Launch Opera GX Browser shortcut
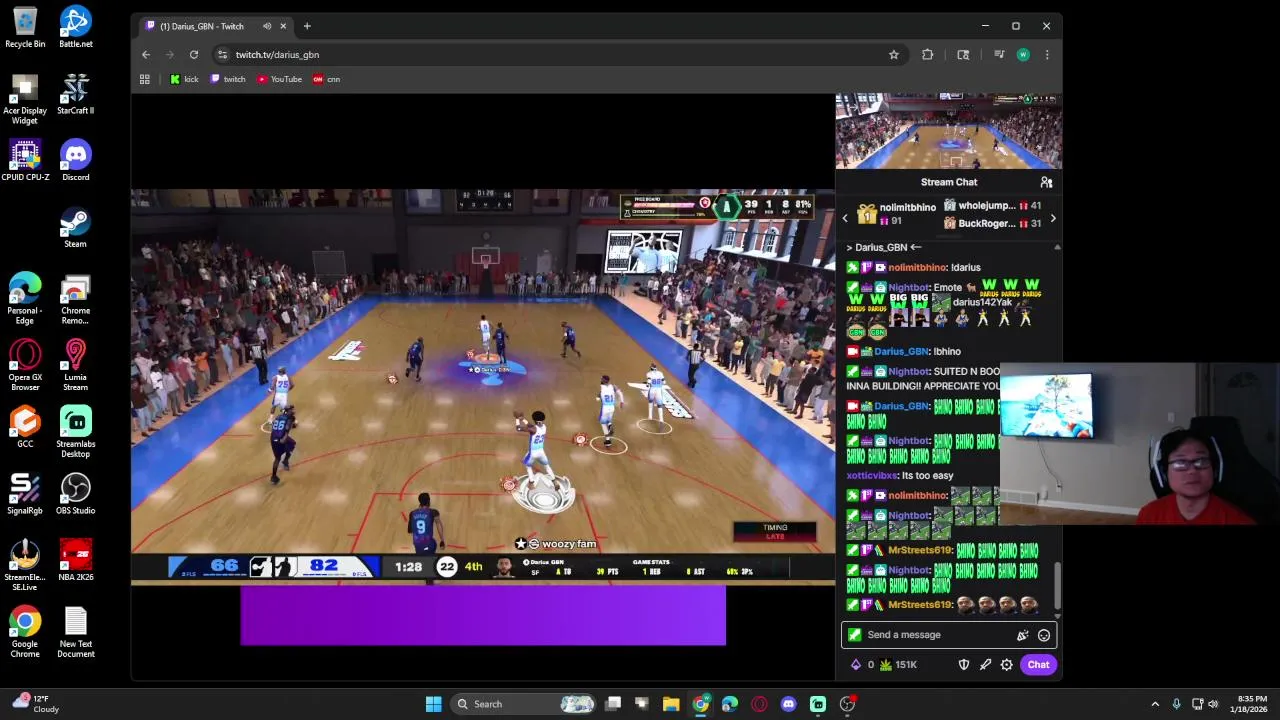 click(25, 366)
